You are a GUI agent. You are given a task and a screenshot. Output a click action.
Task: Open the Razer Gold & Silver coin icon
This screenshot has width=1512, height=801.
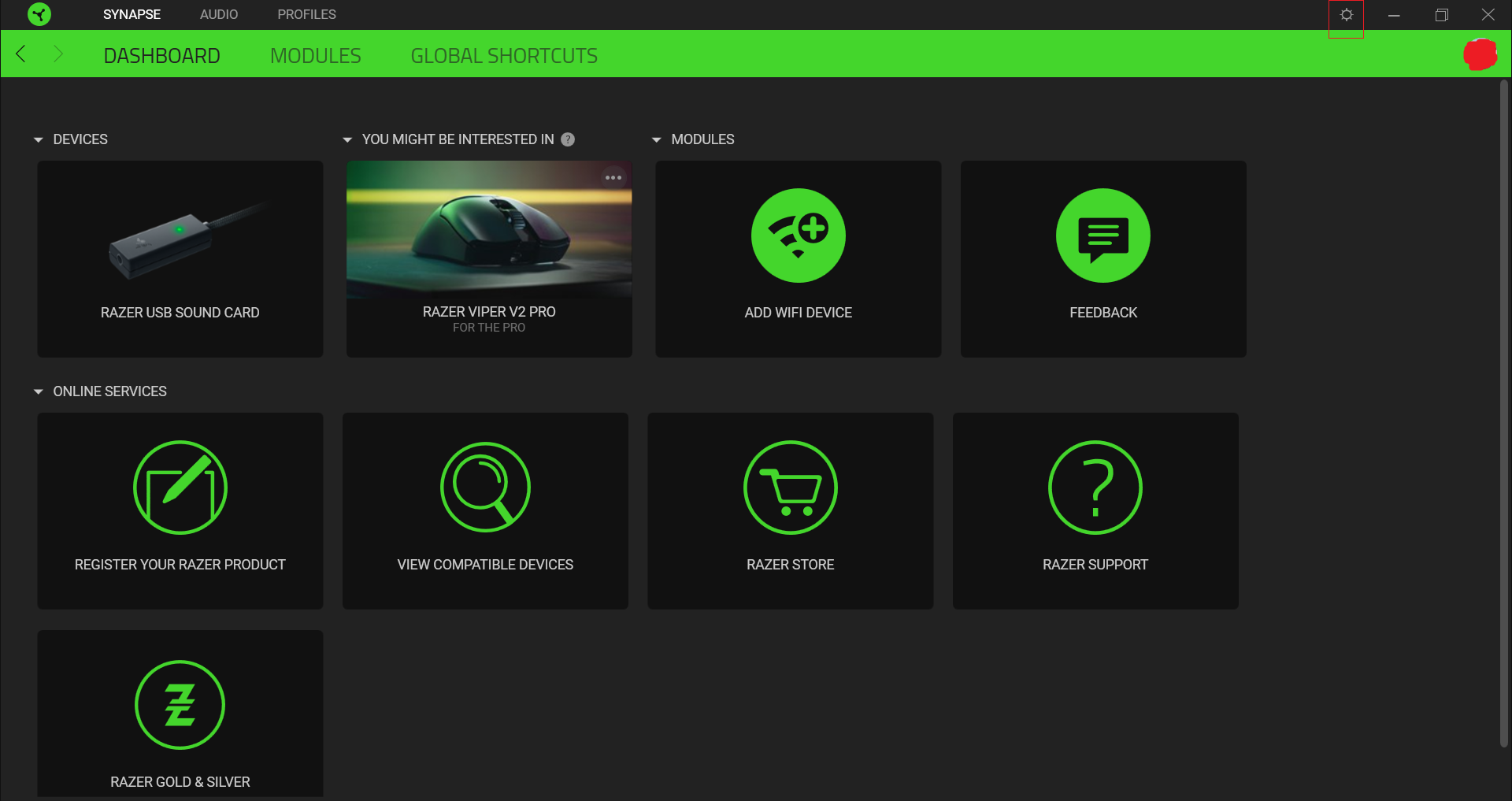(180, 705)
